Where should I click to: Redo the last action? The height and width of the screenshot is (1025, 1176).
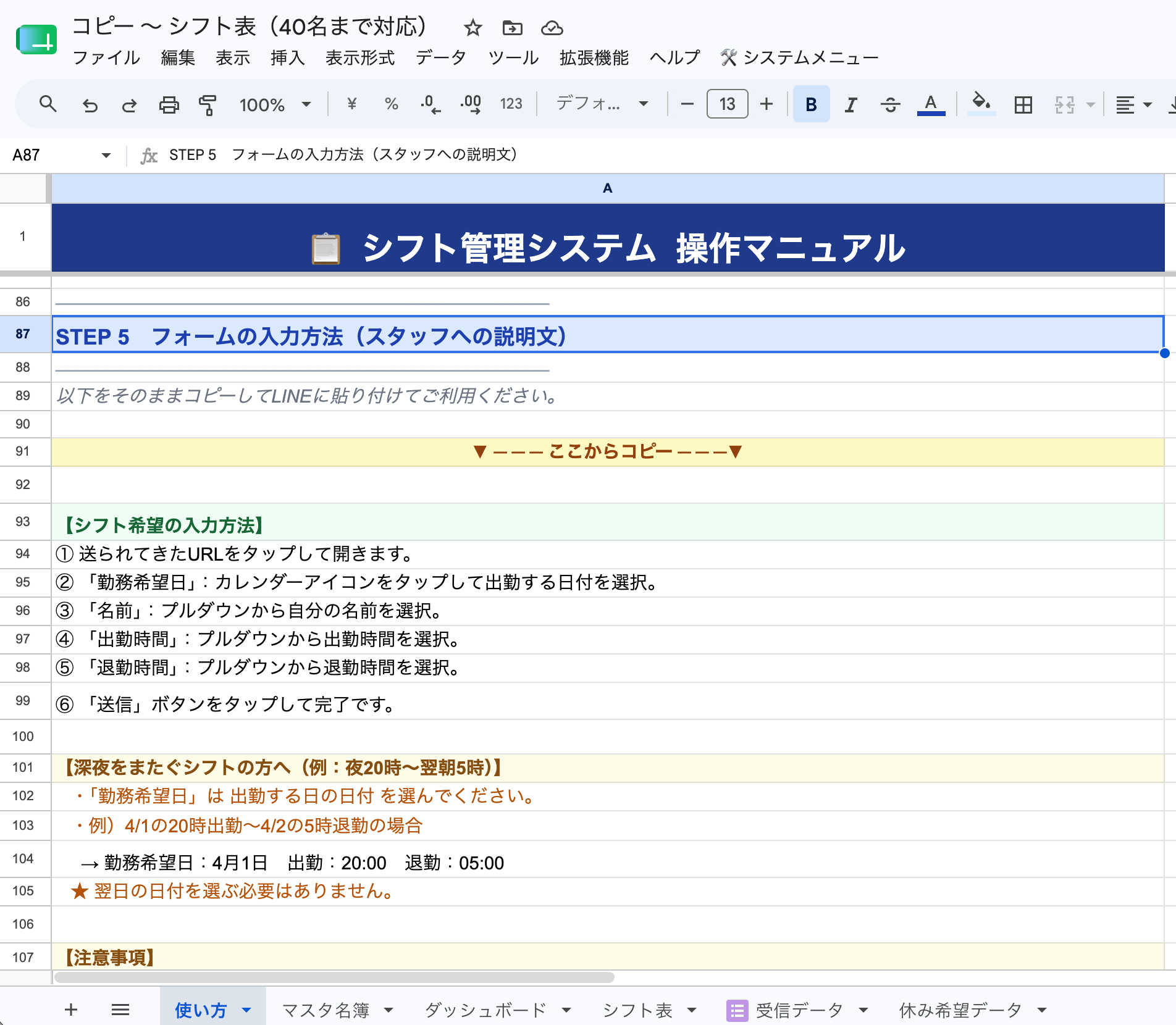129,105
